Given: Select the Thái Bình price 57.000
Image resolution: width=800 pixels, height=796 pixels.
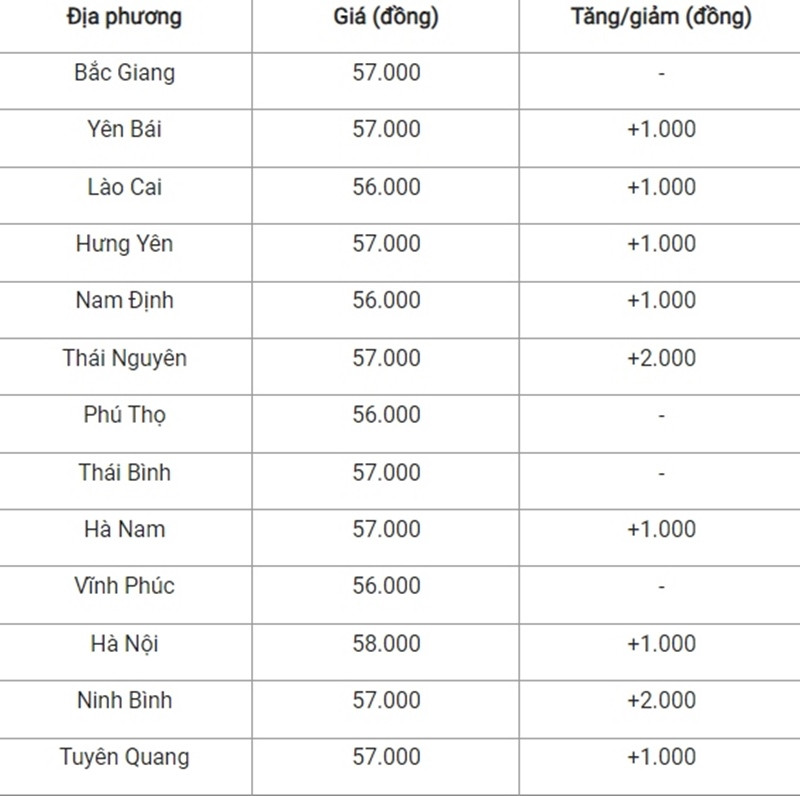Looking at the screenshot, I should tap(386, 472).
